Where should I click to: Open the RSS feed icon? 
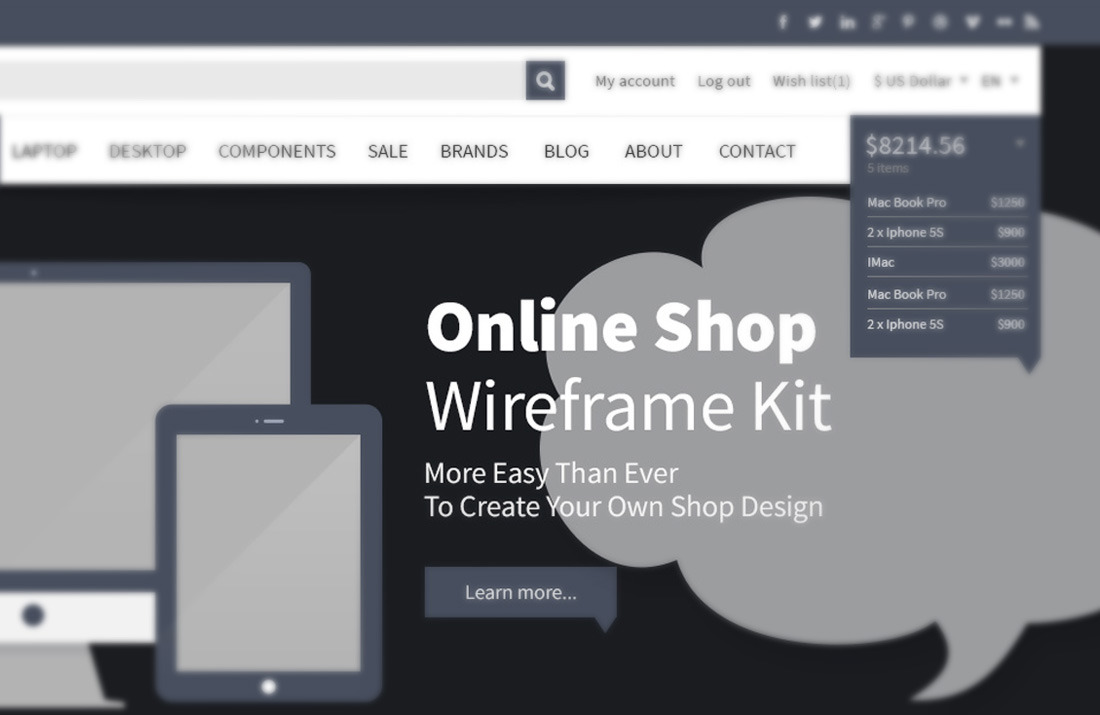(1032, 22)
